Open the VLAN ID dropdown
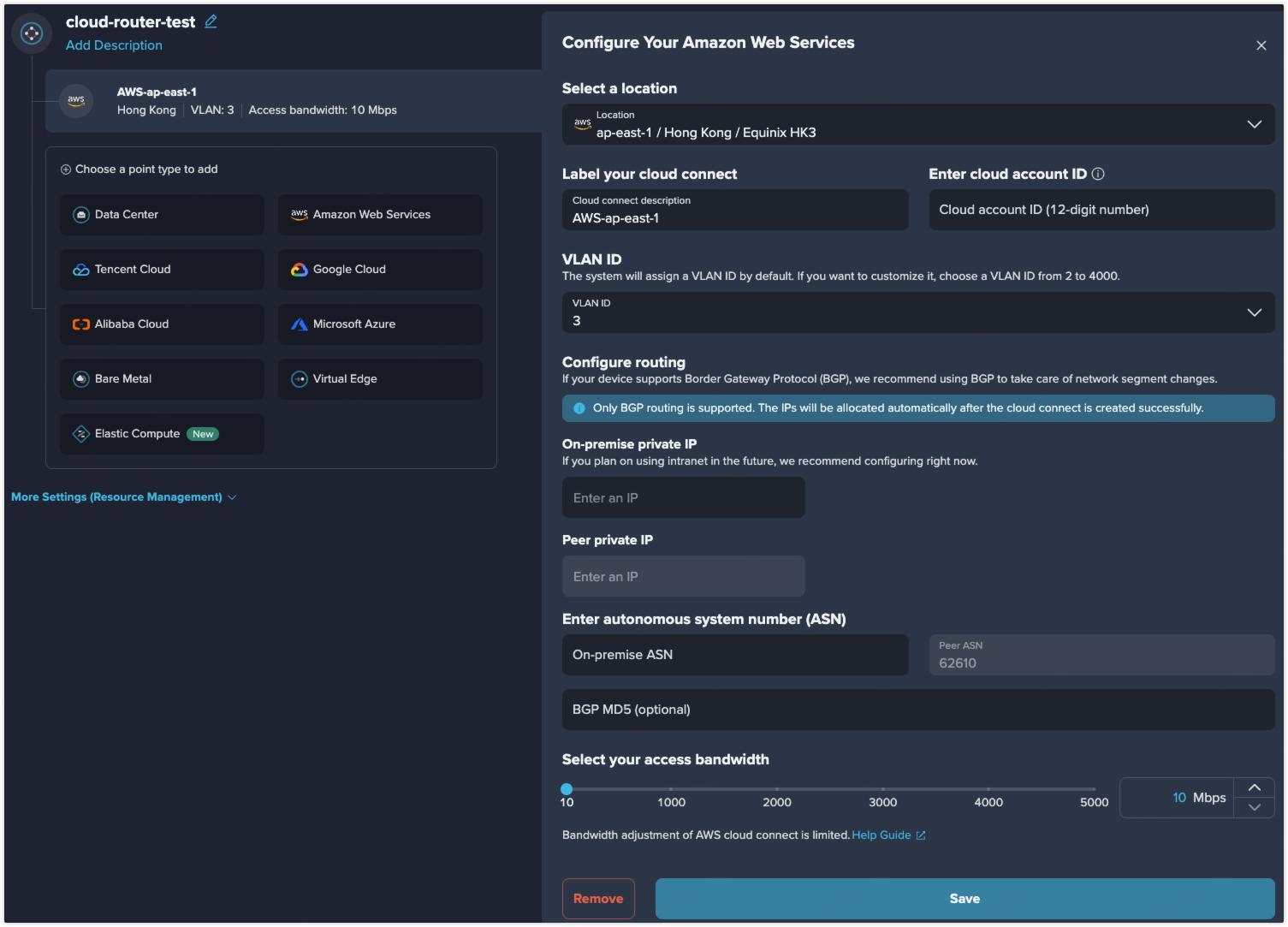This screenshot has height=927, width=1288. (918, 312)
